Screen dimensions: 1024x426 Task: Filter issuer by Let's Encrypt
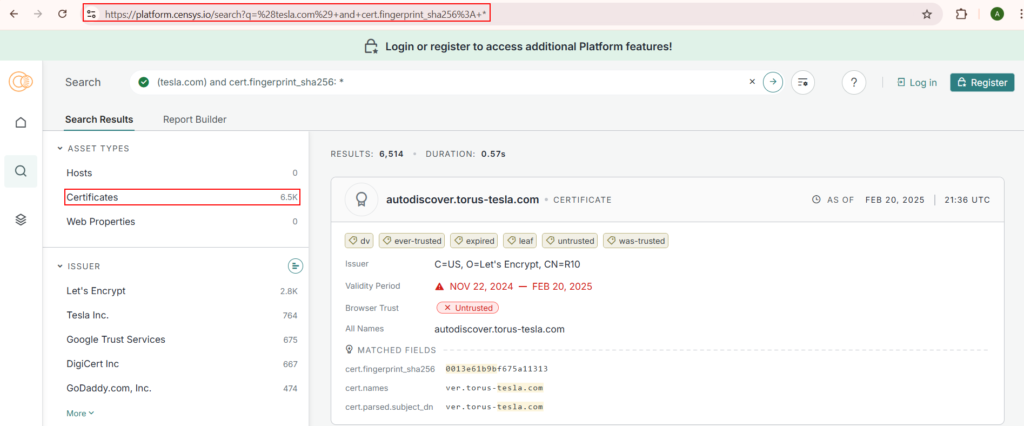point(96,291)
